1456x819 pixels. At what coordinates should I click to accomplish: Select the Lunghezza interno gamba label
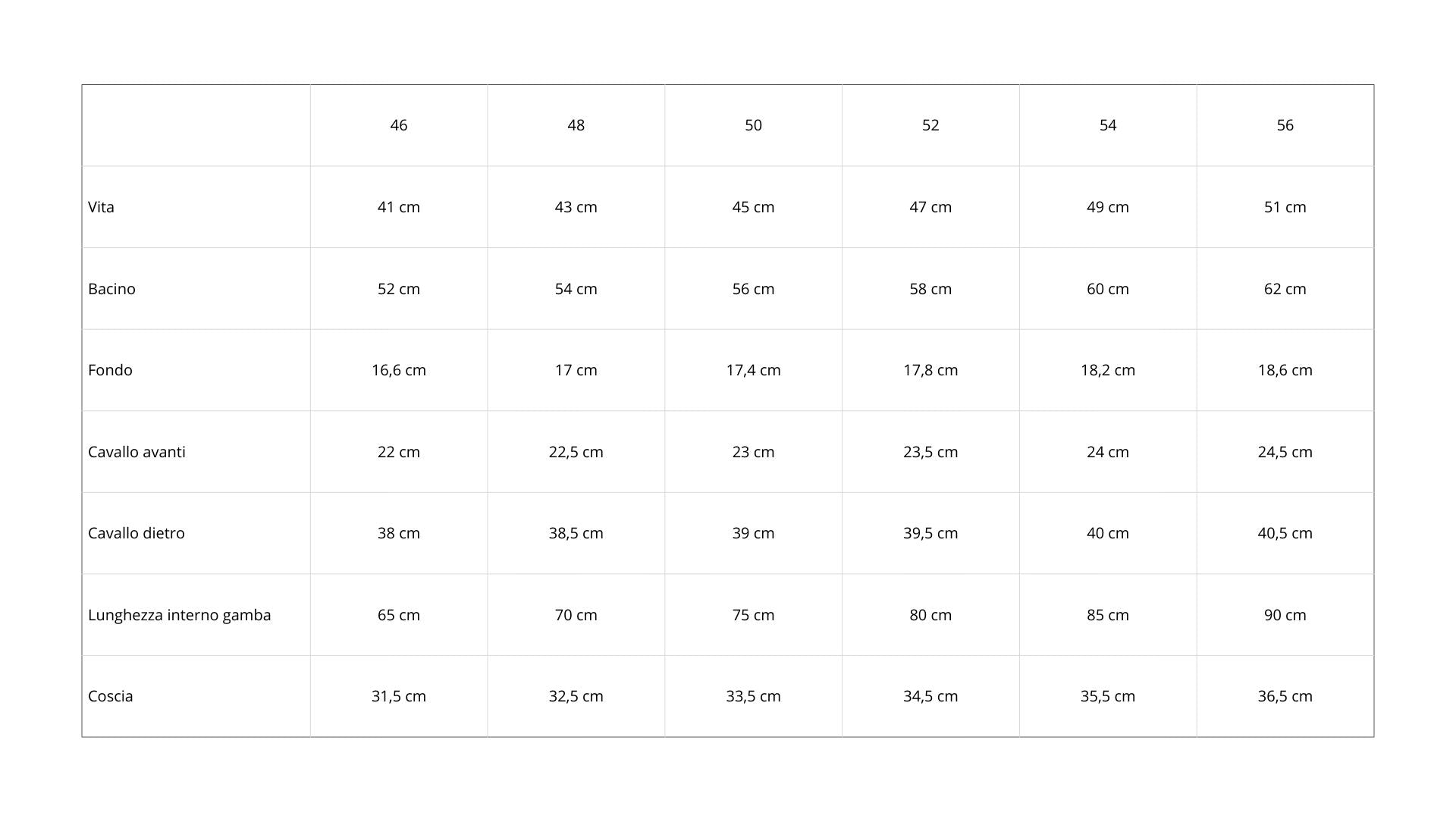coord(179,615)
